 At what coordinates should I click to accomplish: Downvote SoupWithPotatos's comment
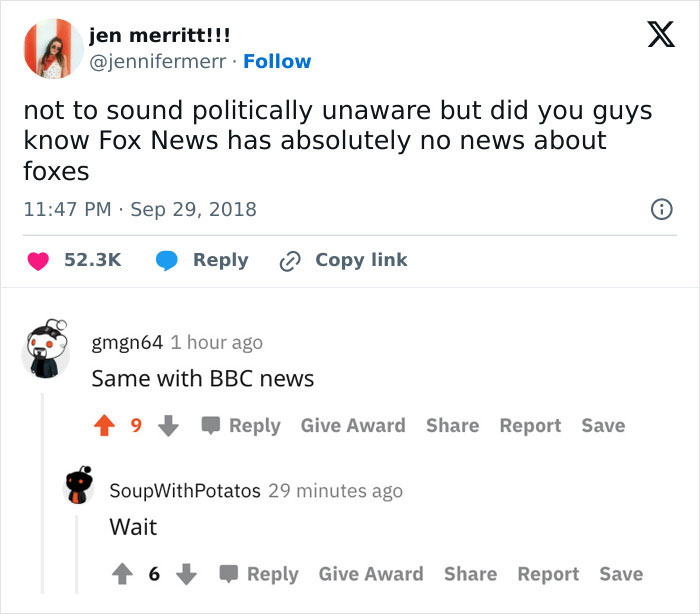tap(186, 574)
